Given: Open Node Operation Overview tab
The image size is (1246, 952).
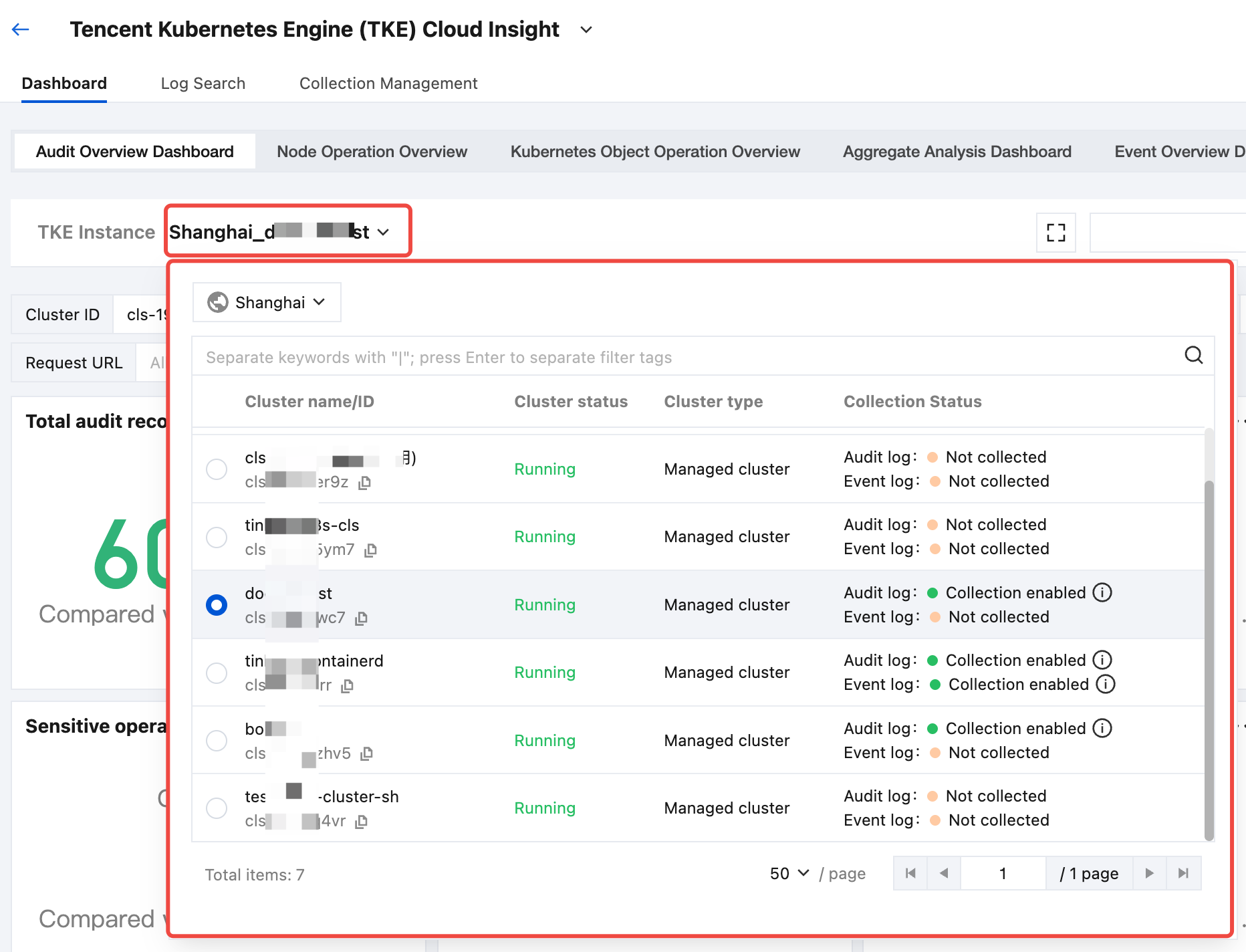Looking at the screenshot, I should tap(372, 152).
